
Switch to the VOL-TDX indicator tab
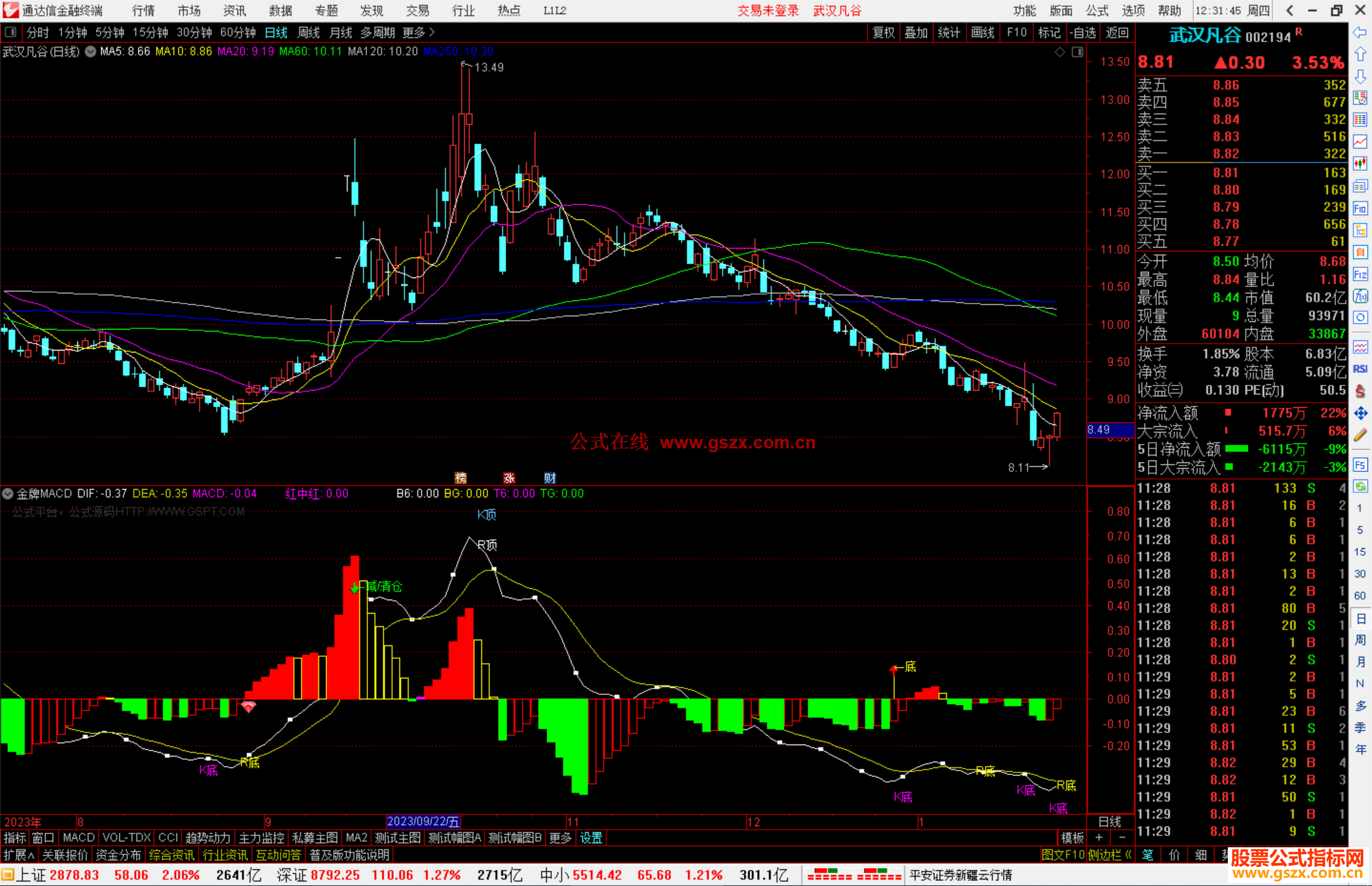click(126, 838)
